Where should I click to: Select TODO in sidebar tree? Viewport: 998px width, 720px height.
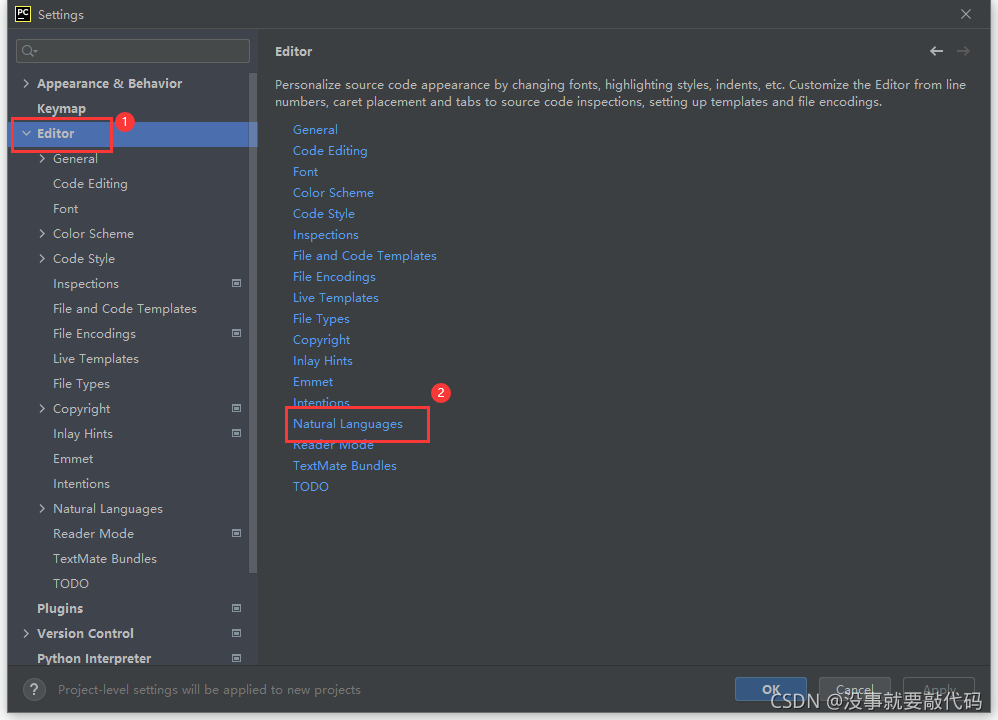(x=71, y=584)
